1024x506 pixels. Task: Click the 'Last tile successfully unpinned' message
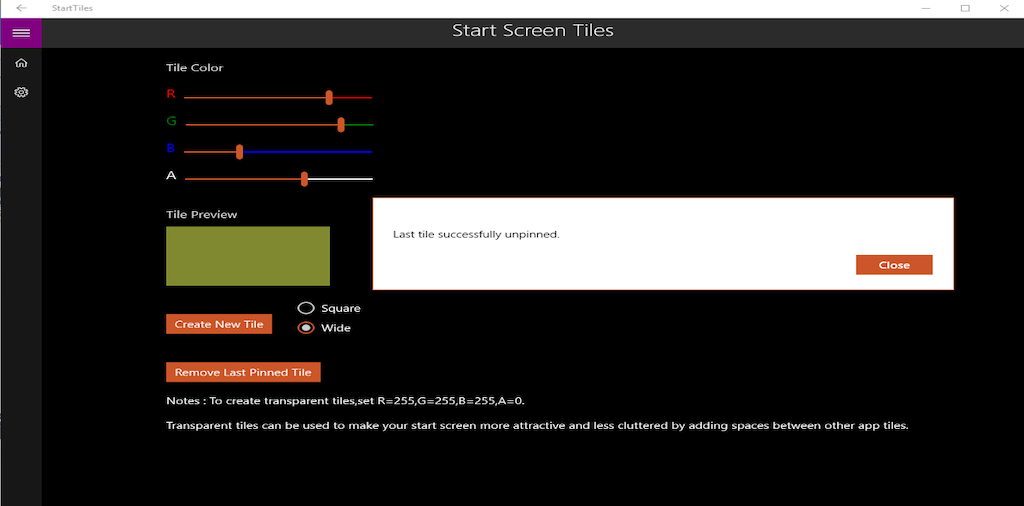tap(476, 234)
